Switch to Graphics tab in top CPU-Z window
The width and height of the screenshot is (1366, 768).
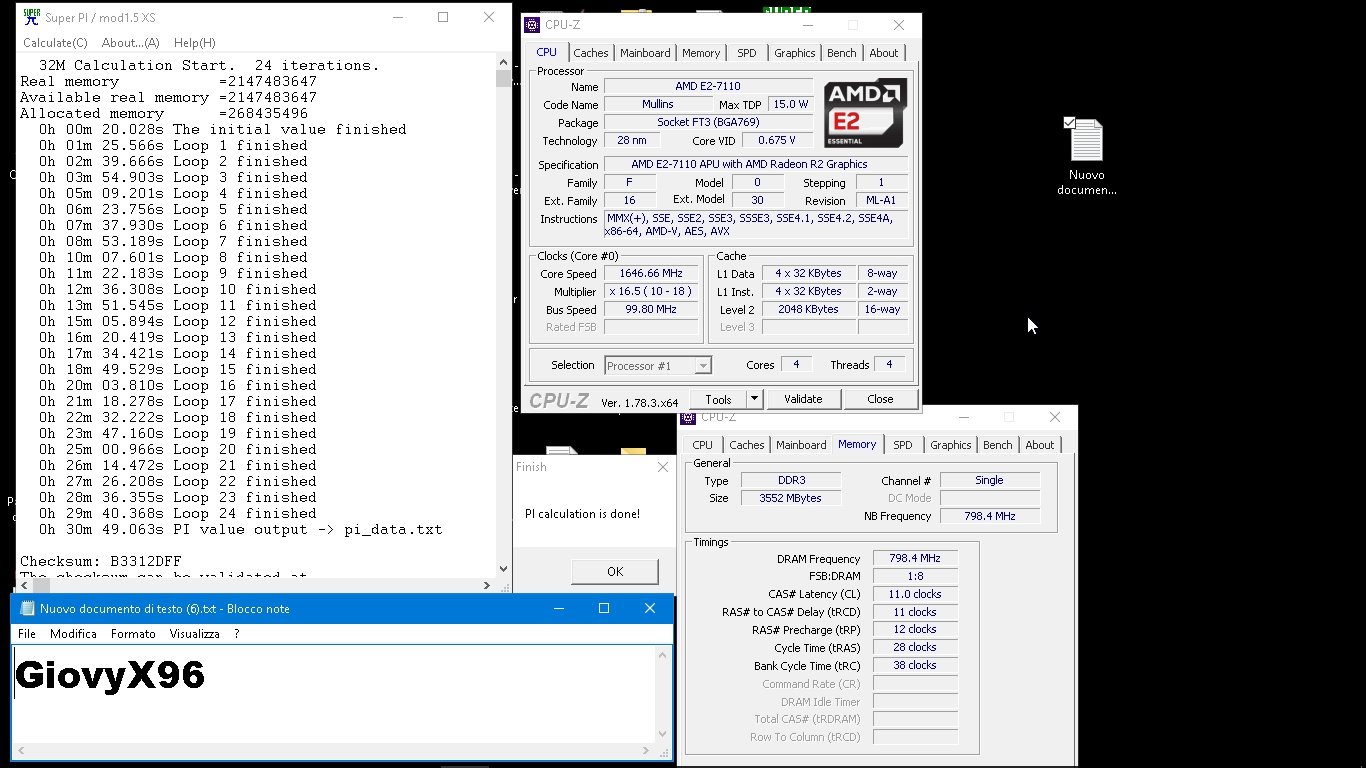pyautogui.click(x=795, y=53)
